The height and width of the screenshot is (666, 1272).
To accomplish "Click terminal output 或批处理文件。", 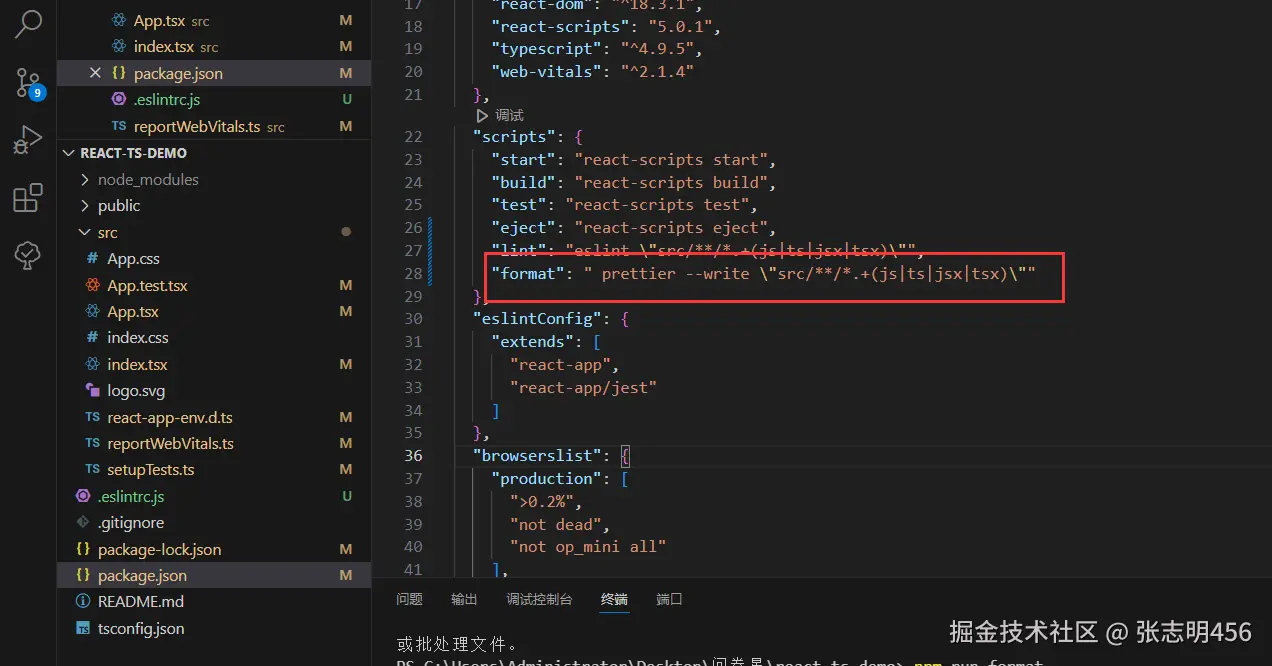I will point(457,643).
